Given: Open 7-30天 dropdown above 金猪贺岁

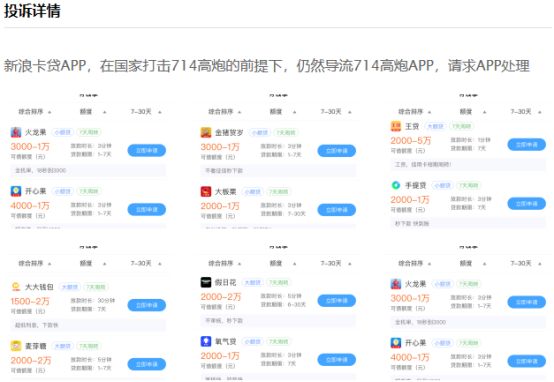Looking at the screenshot, I should (x=336, y=112).
